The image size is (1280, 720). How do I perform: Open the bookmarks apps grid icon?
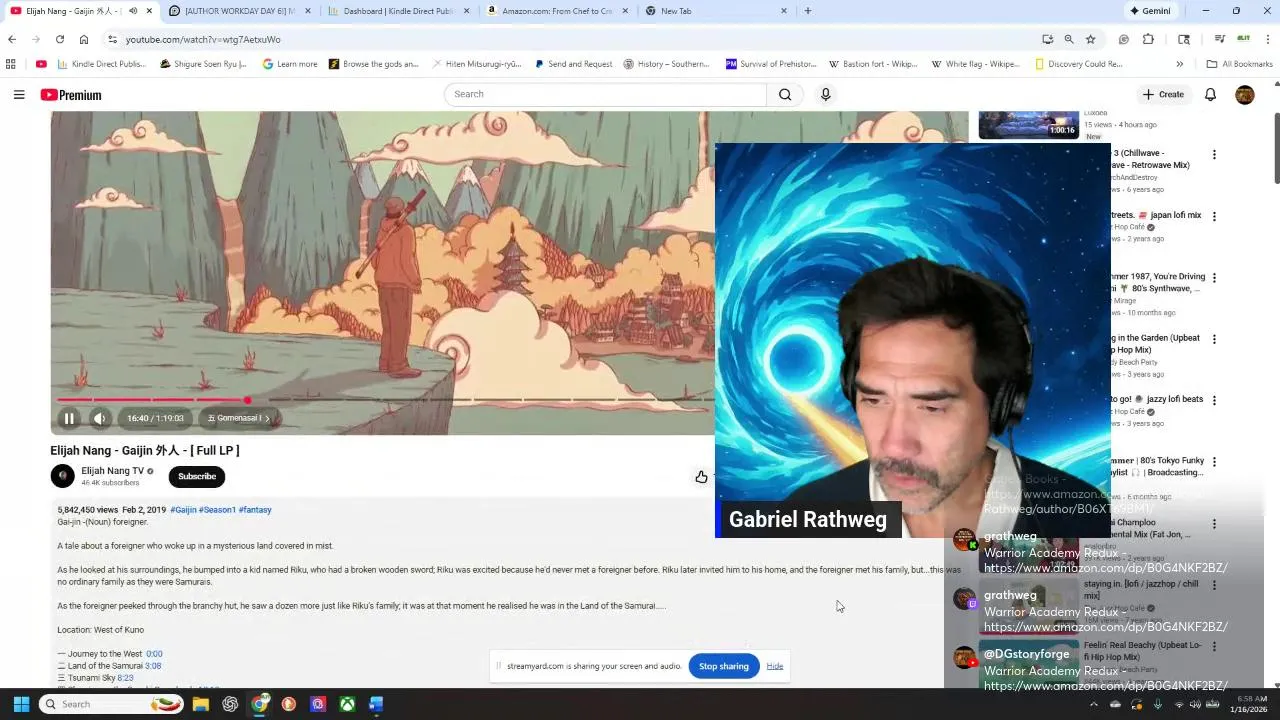(11, 64)
